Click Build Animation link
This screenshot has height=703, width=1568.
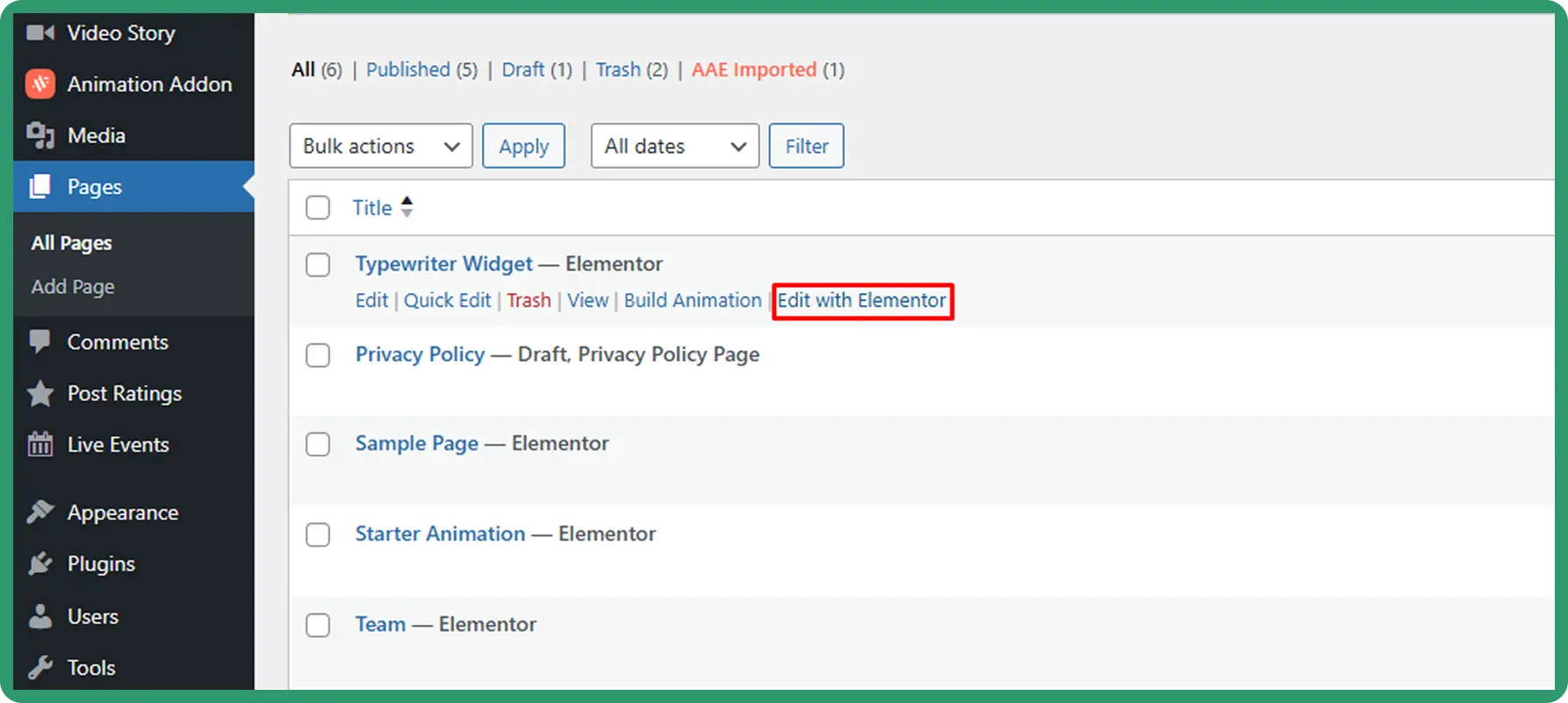[x=693, y=300]
